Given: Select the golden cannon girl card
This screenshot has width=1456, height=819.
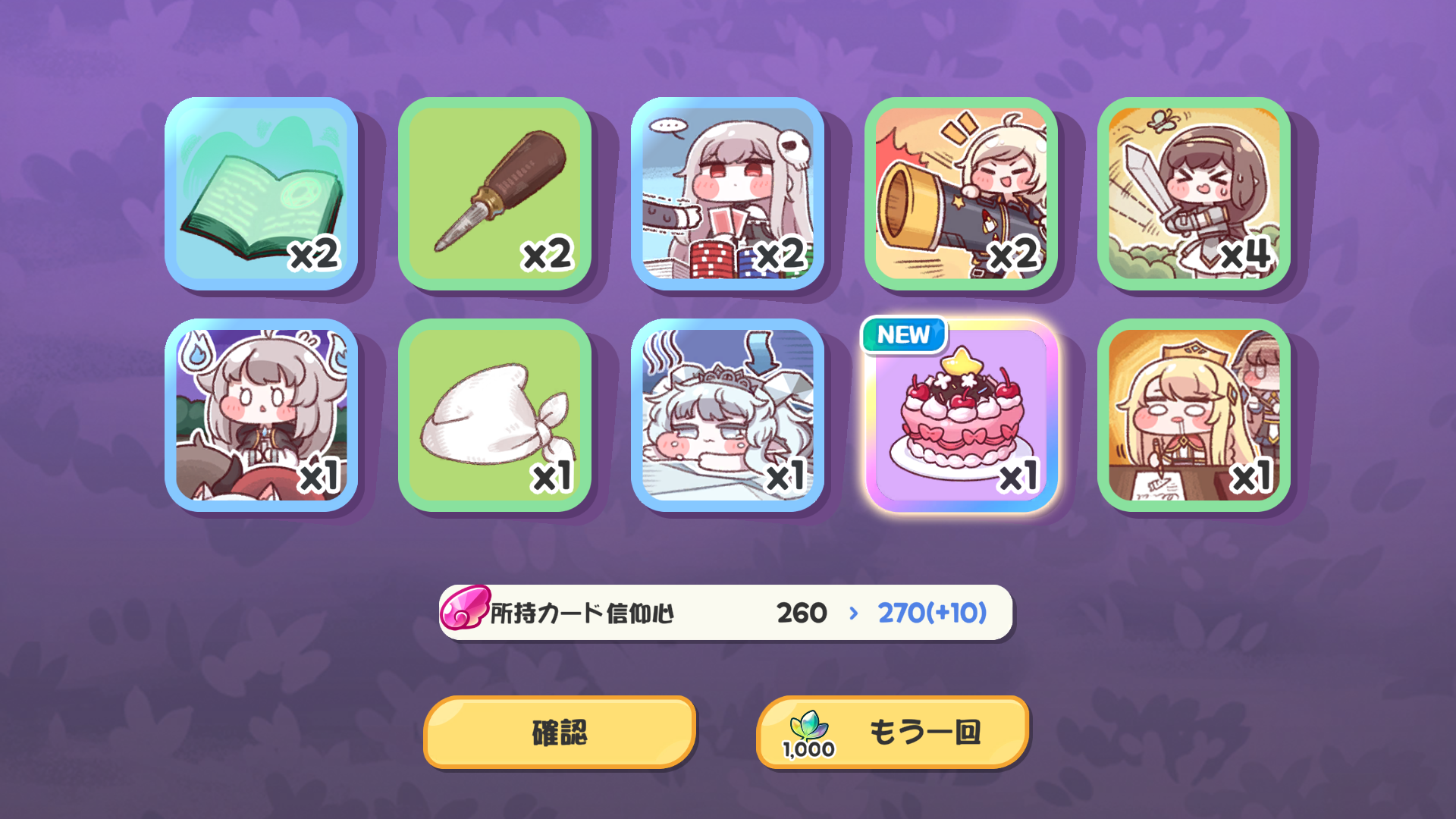Looking at the screenshot, I should coord(961,193).
